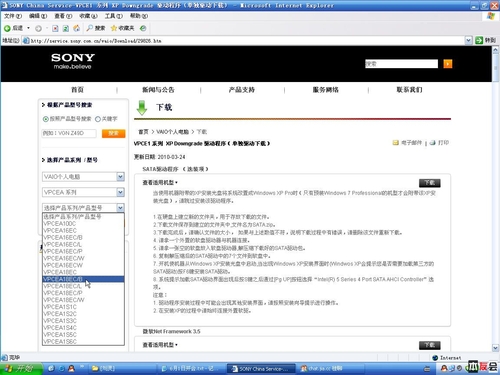Image resolution: width=500 pixels, height=375 pixels.
Task: Choose VPCEA1S6C from the model list
Action: tap(83, 342)
